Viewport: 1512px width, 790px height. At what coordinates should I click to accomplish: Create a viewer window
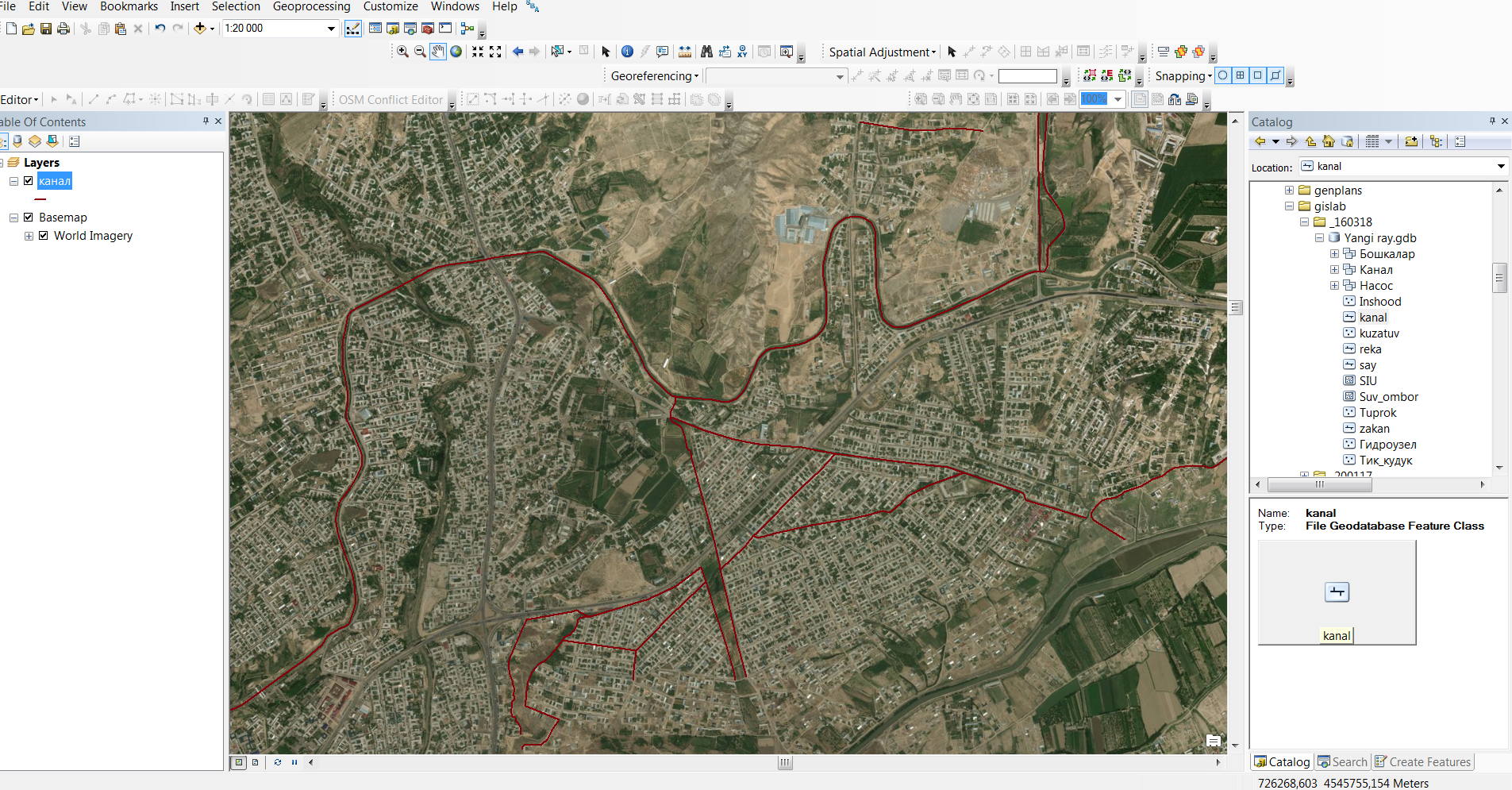point(786,52)
